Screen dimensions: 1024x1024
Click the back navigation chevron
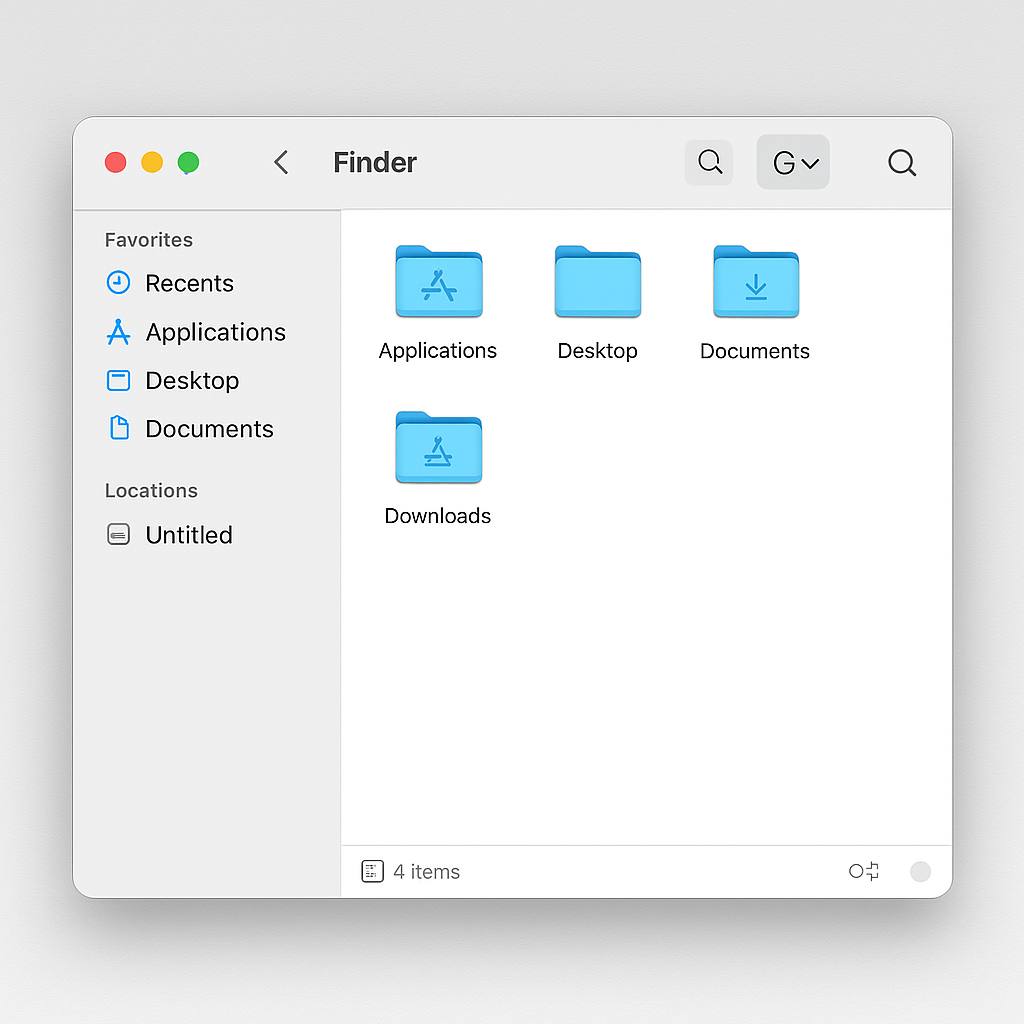(281, 162)
